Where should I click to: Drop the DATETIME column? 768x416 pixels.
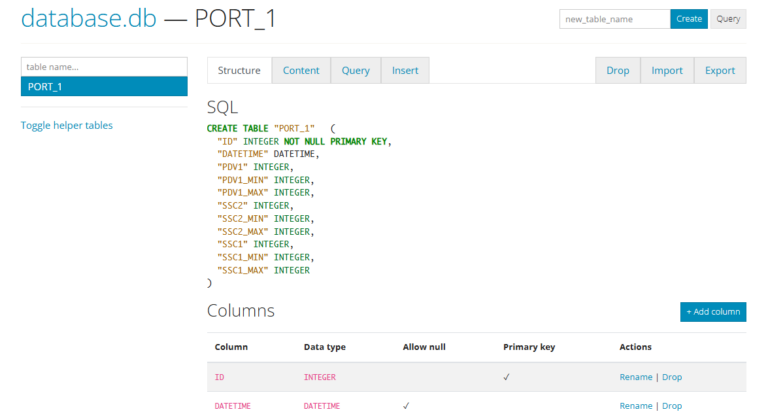pos(672,406)
